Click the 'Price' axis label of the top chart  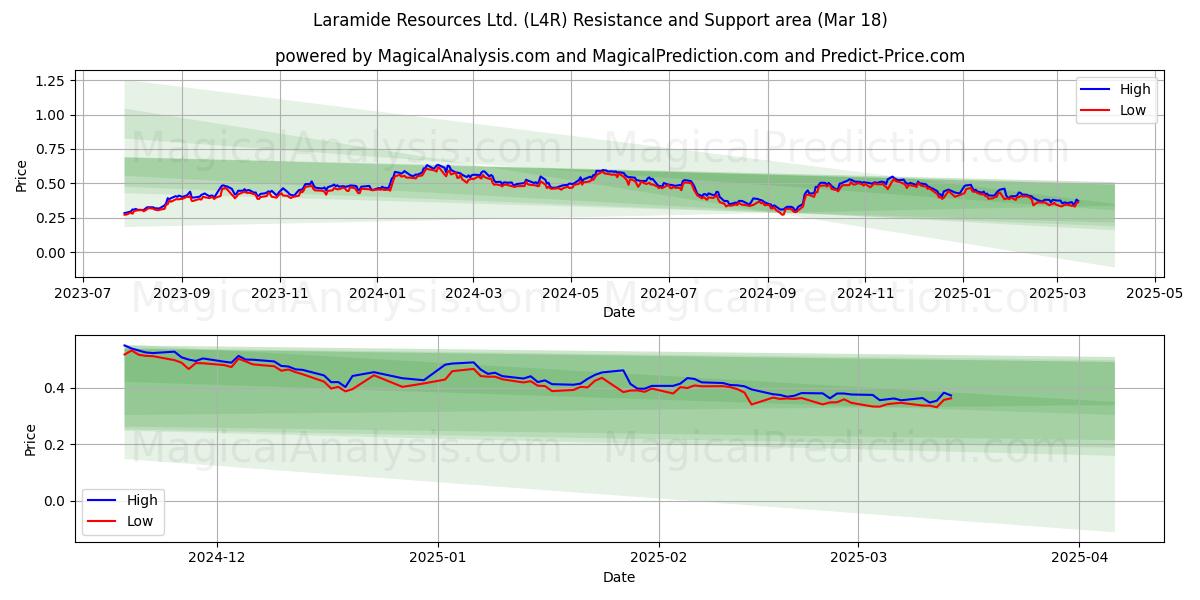22,174
